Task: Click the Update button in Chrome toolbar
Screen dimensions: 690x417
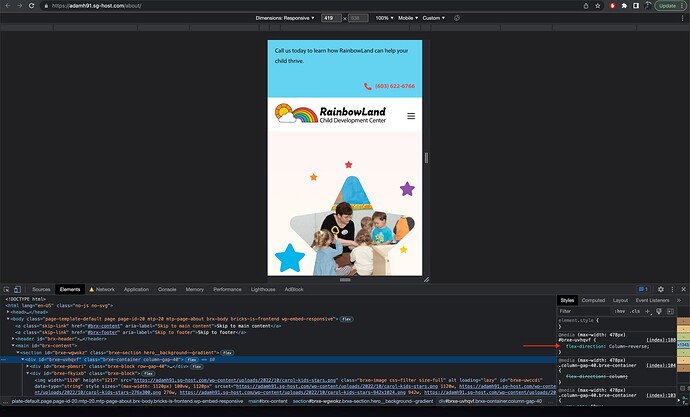Action: coord(670,6)
